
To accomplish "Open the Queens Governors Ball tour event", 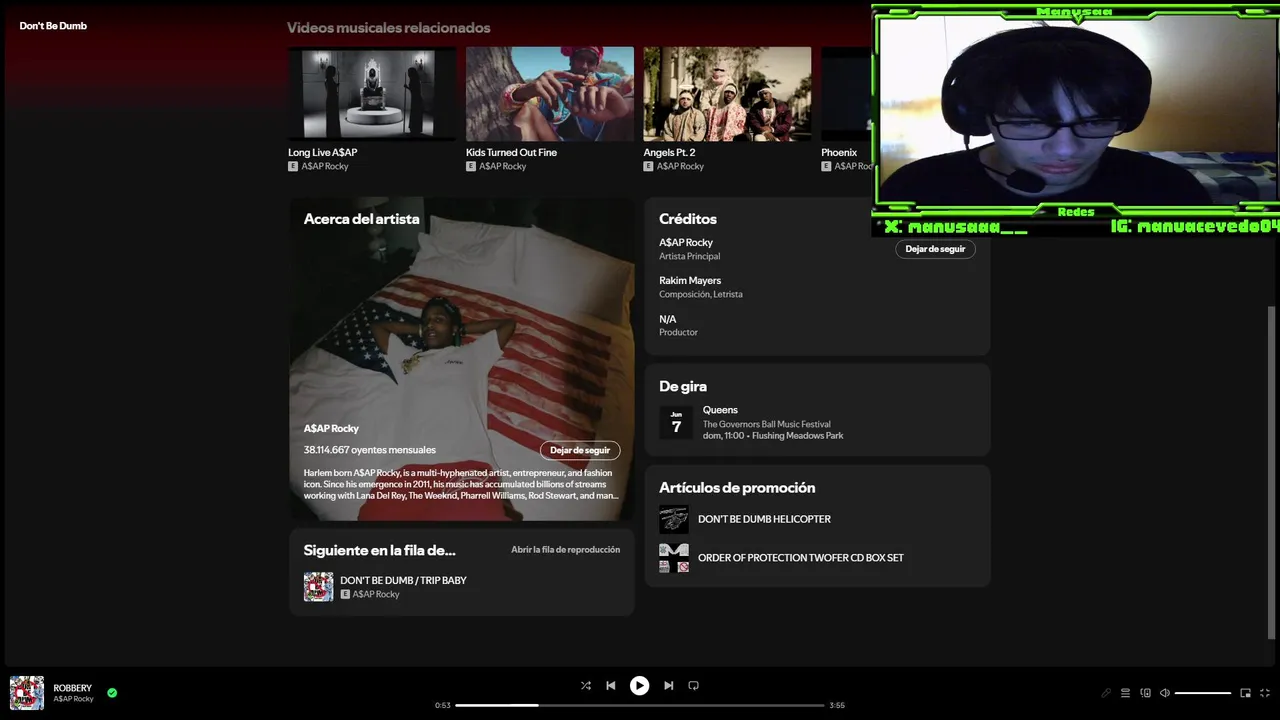I will (x=817, y=422).
